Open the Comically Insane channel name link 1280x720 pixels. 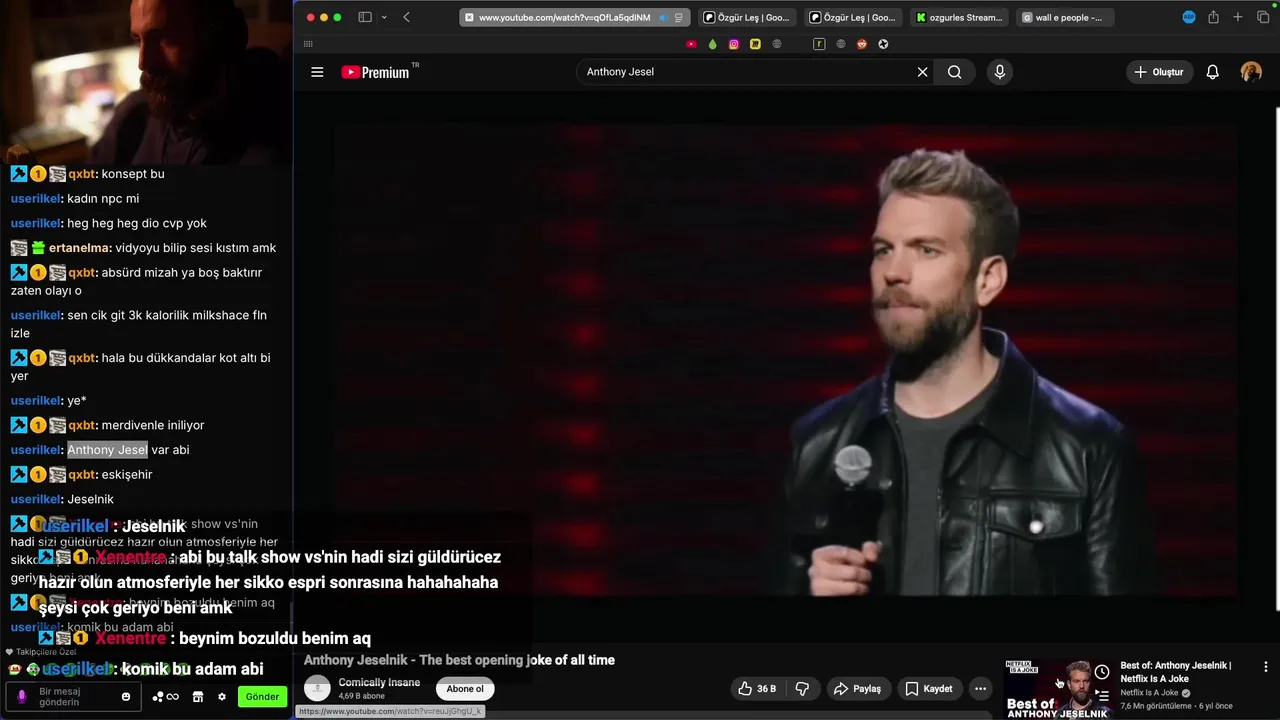click(x=379, y=683)
